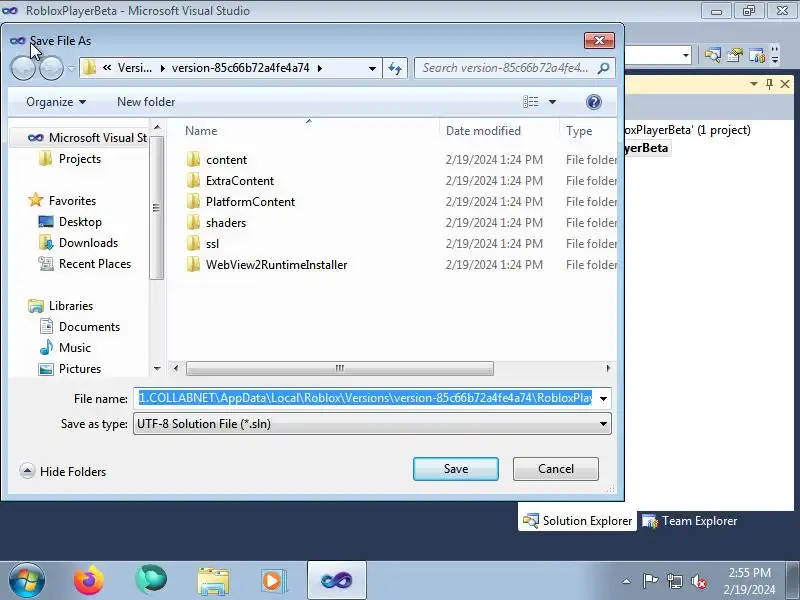The image size is (800, 600).
Task: Open the Windows Start menu
Action: pos(27,580)
